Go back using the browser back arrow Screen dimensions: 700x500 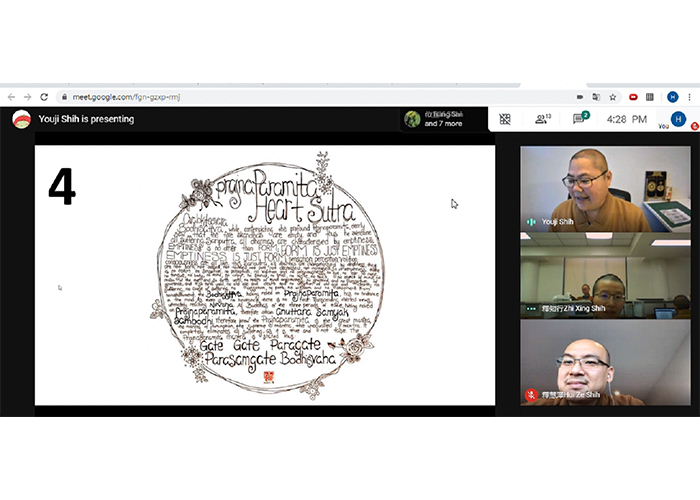(10, 97)
